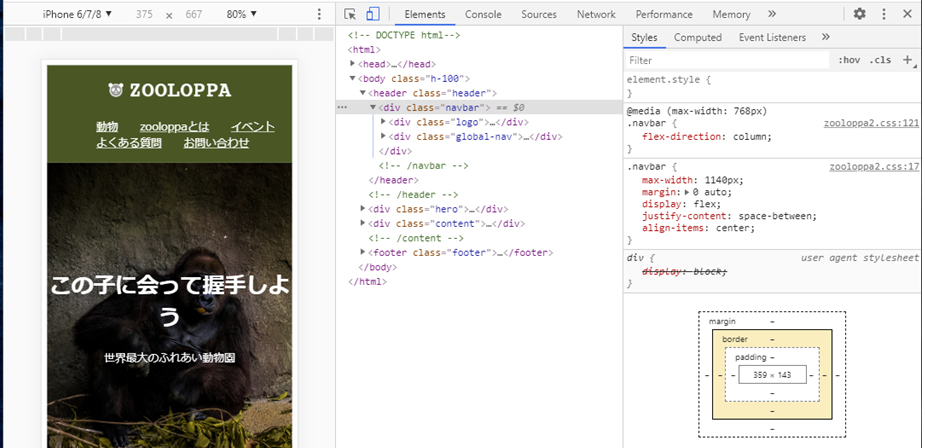Click the zooloppaとは nav link
Viewport: 925px width, 448px height.
tap(175, 127)
